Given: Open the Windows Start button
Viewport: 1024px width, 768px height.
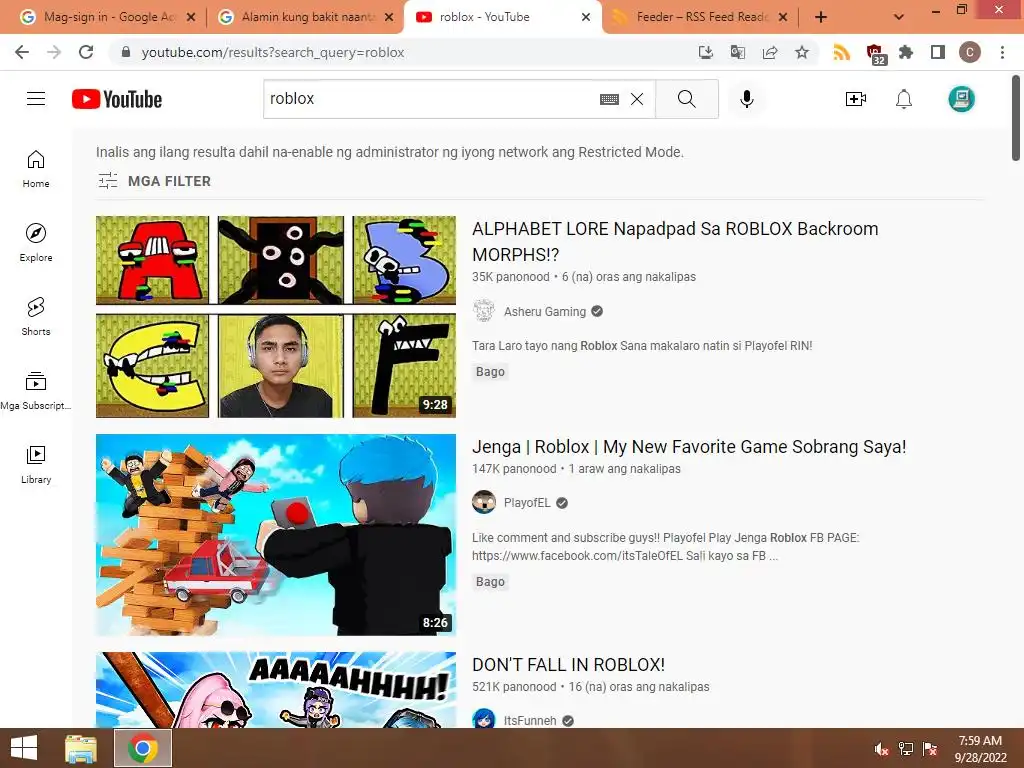Looking at the screenshot, I should pyautogui.click(x=24, y=748).
